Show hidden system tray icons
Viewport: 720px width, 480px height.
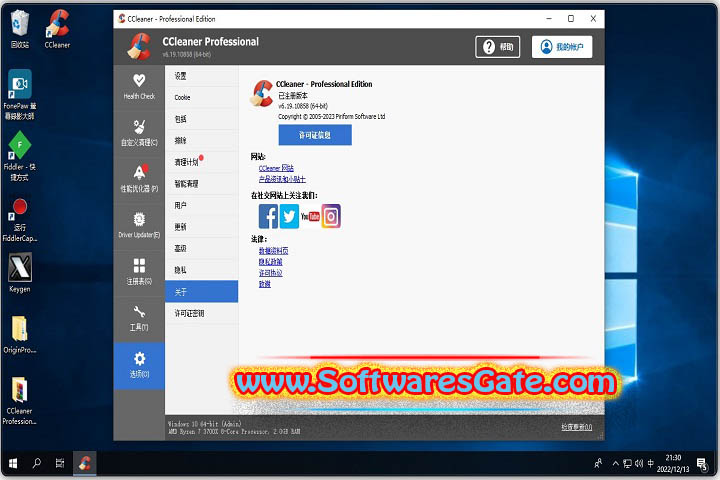click(x=615, y=463)
